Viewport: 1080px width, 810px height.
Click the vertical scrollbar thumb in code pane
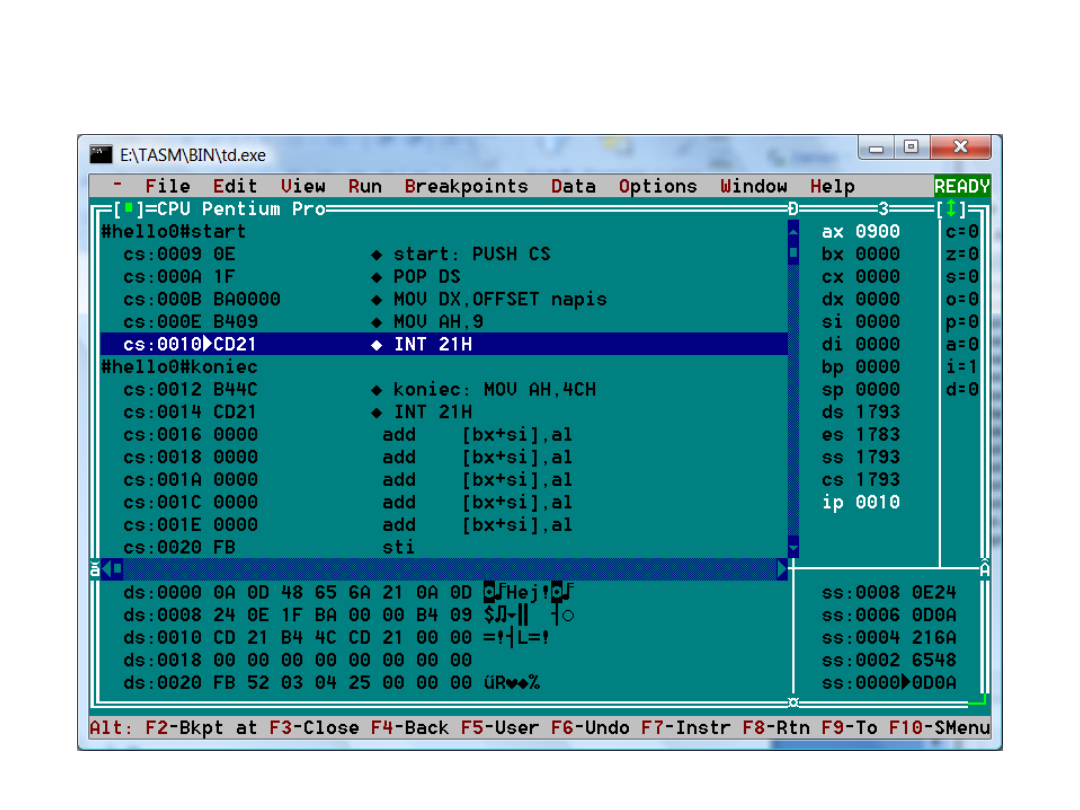coord(793,254)
